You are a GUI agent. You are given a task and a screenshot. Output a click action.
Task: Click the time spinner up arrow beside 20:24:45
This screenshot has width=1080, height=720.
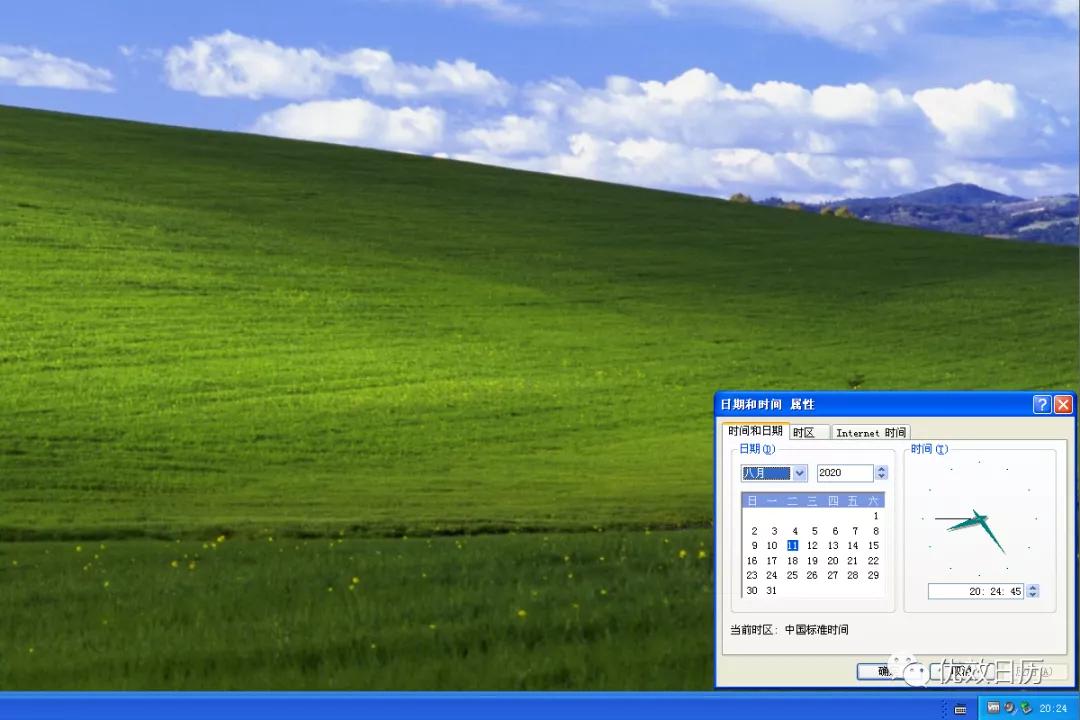point(1034,587)
